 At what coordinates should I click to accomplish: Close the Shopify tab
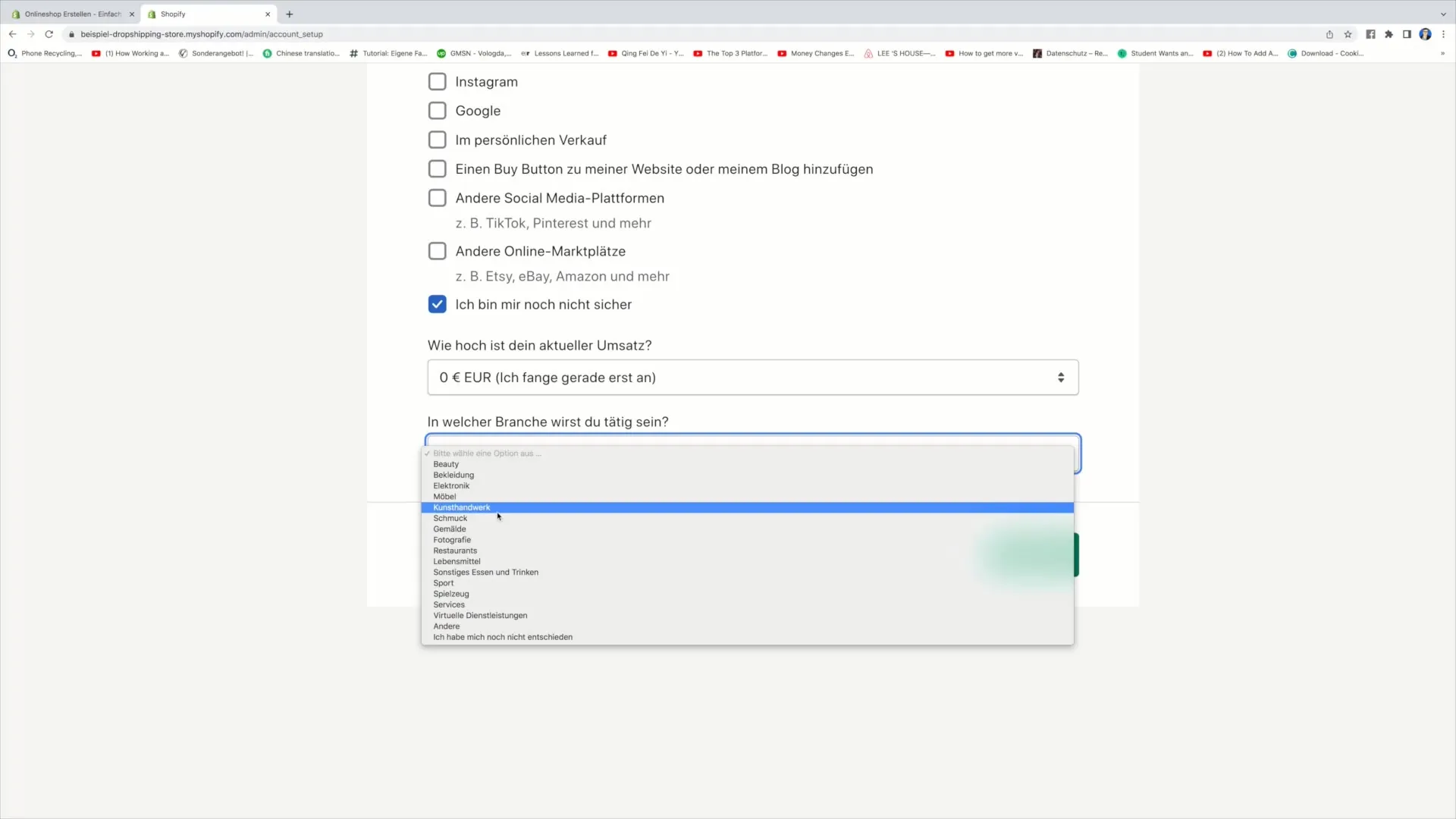tap(268, 14)
